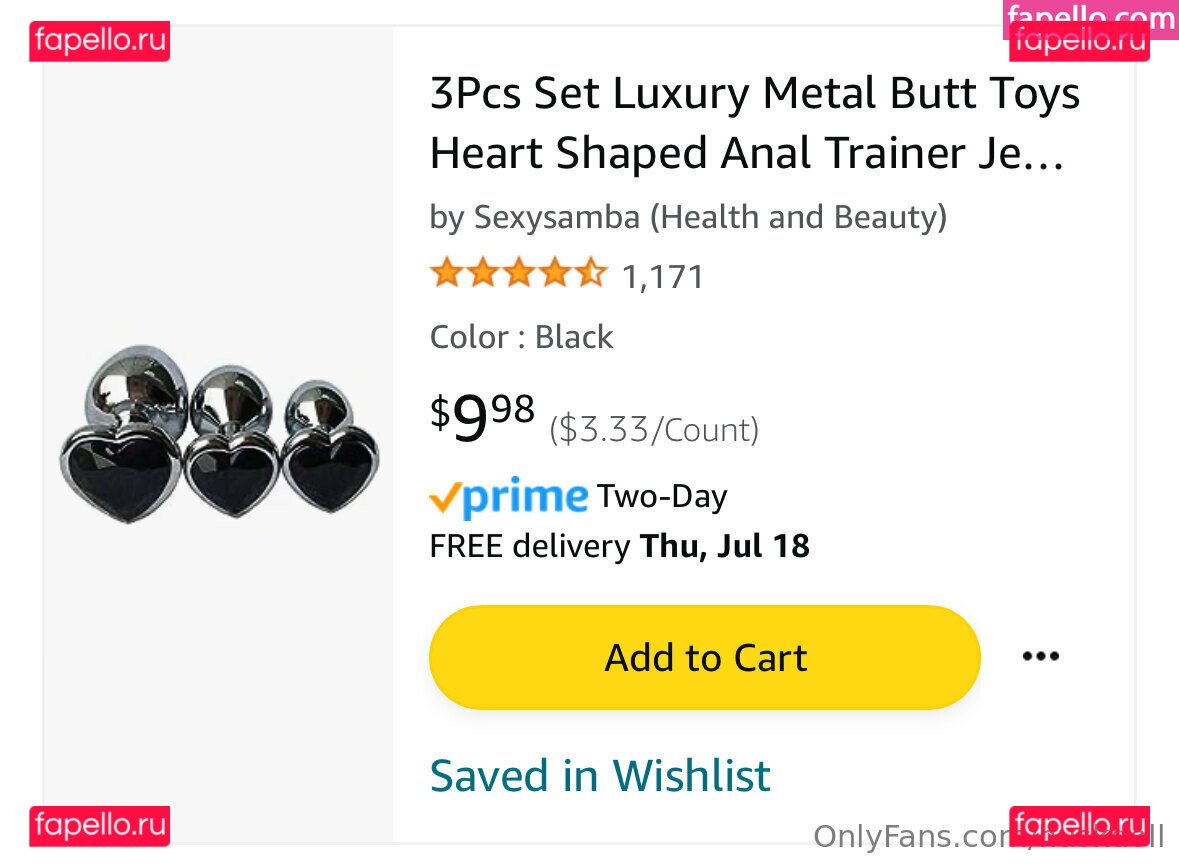The image size is (1179, 868).
Task: Click the fapello.ru badge in bottom-right corner
Action: click(x=1080, y=824)
